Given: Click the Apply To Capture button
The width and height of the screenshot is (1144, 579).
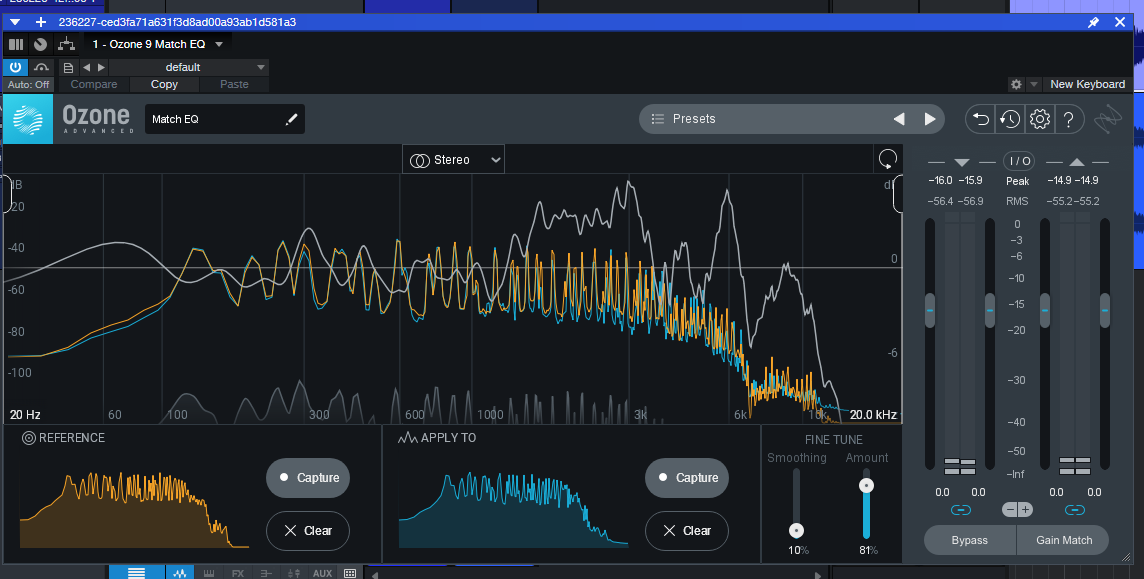Looking at the screenshot, I should pos(687,478).
